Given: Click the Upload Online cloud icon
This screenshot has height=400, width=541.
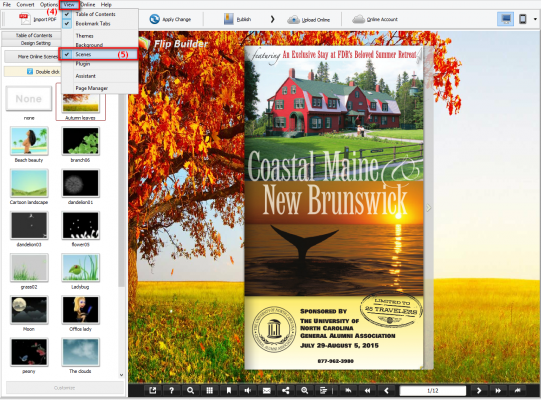Looking at the screenshot, I should [293, 19].
